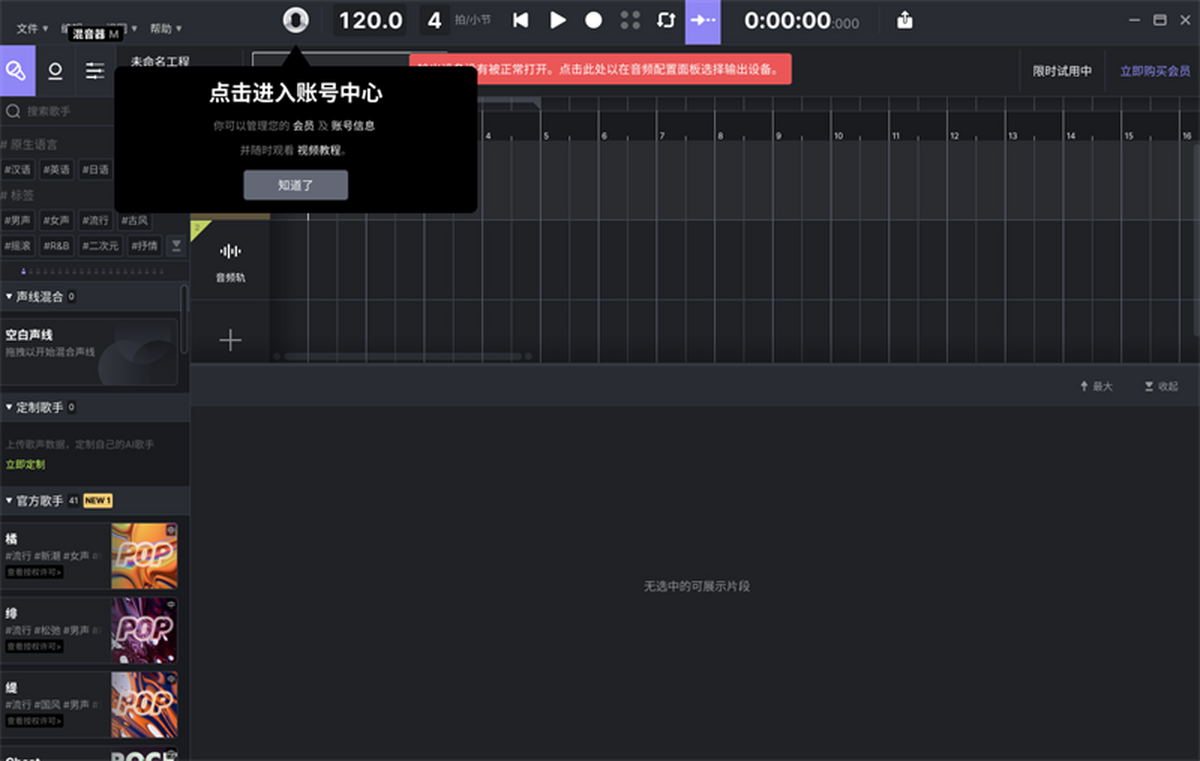The image size is (1200, 761).
Task: Open the second sidebar tab icon
Action: [x=56, y=71]
